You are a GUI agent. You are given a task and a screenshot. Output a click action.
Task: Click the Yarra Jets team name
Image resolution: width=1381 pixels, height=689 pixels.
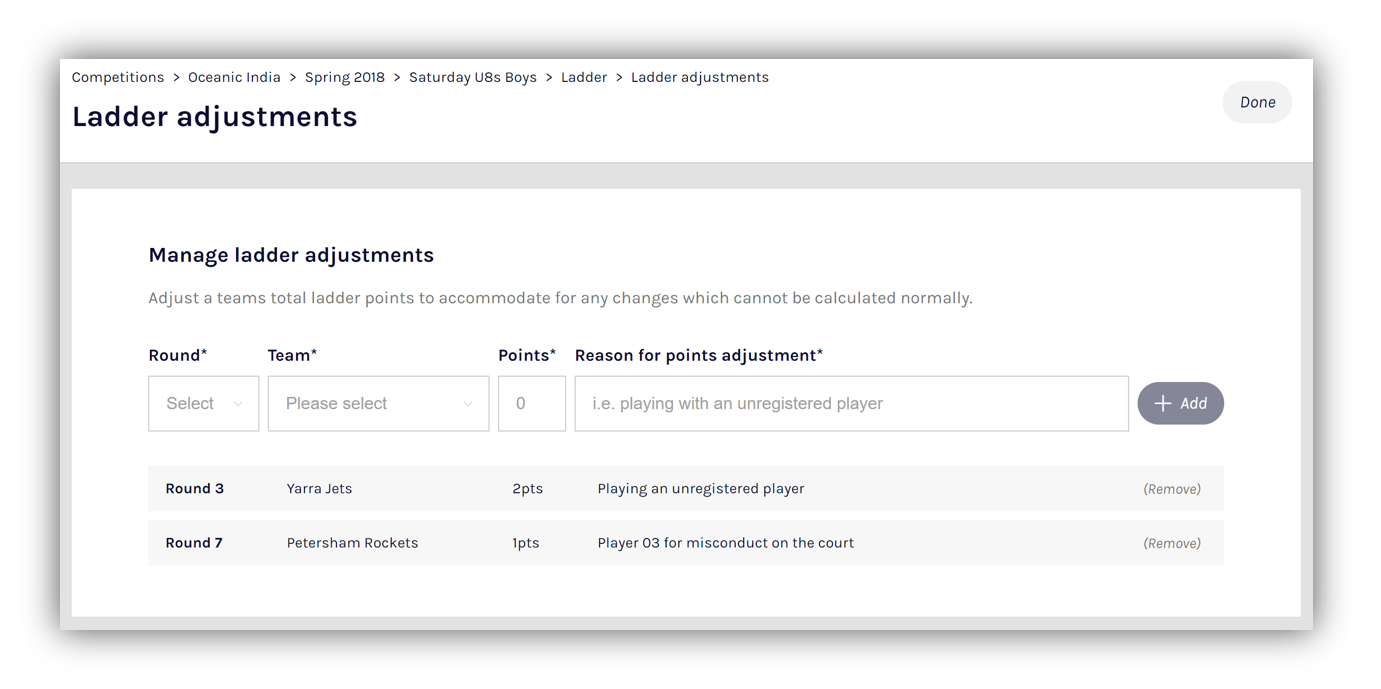tap(319, 489)
